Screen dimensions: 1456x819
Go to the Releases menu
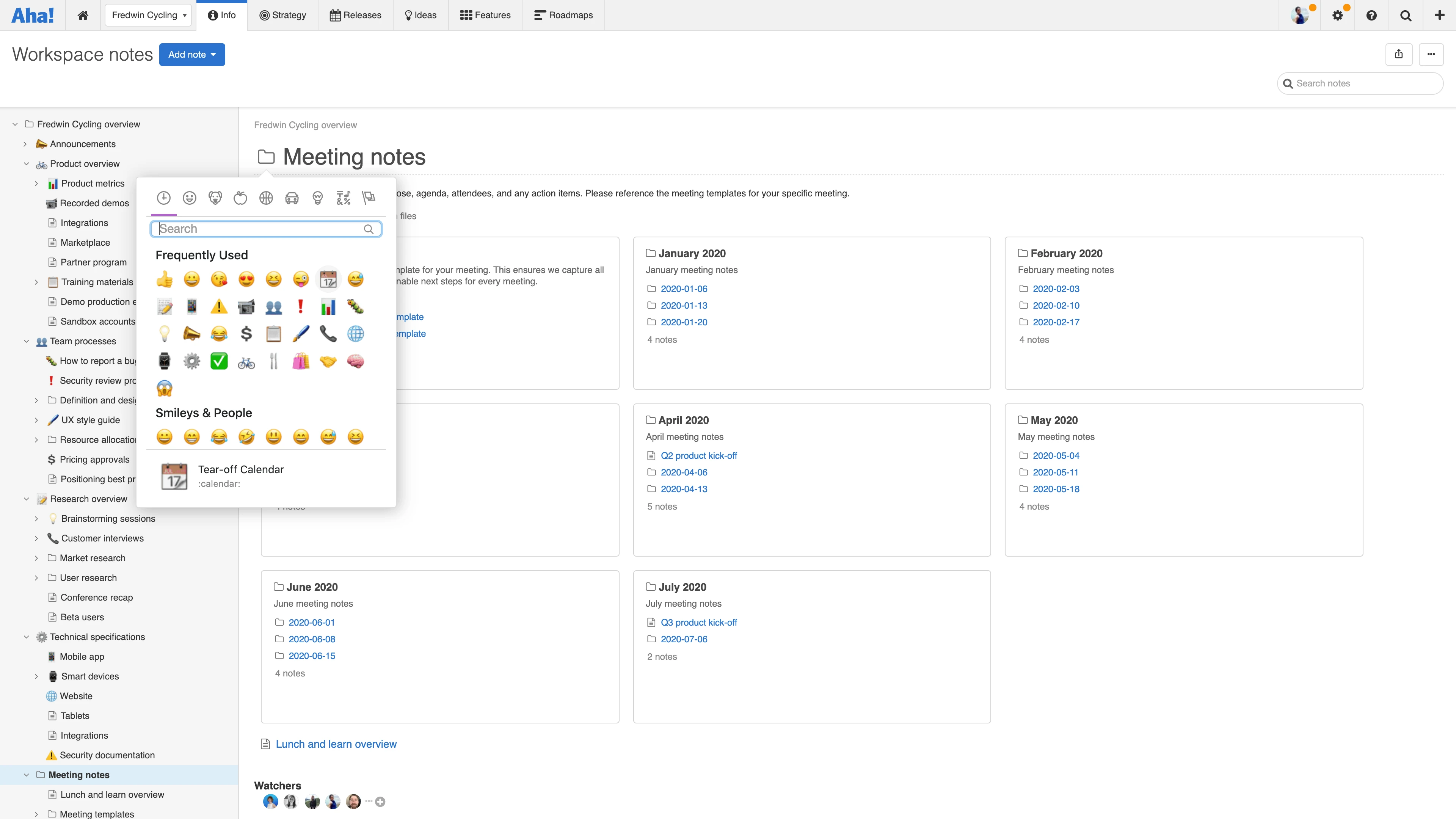tap(356, 15)
